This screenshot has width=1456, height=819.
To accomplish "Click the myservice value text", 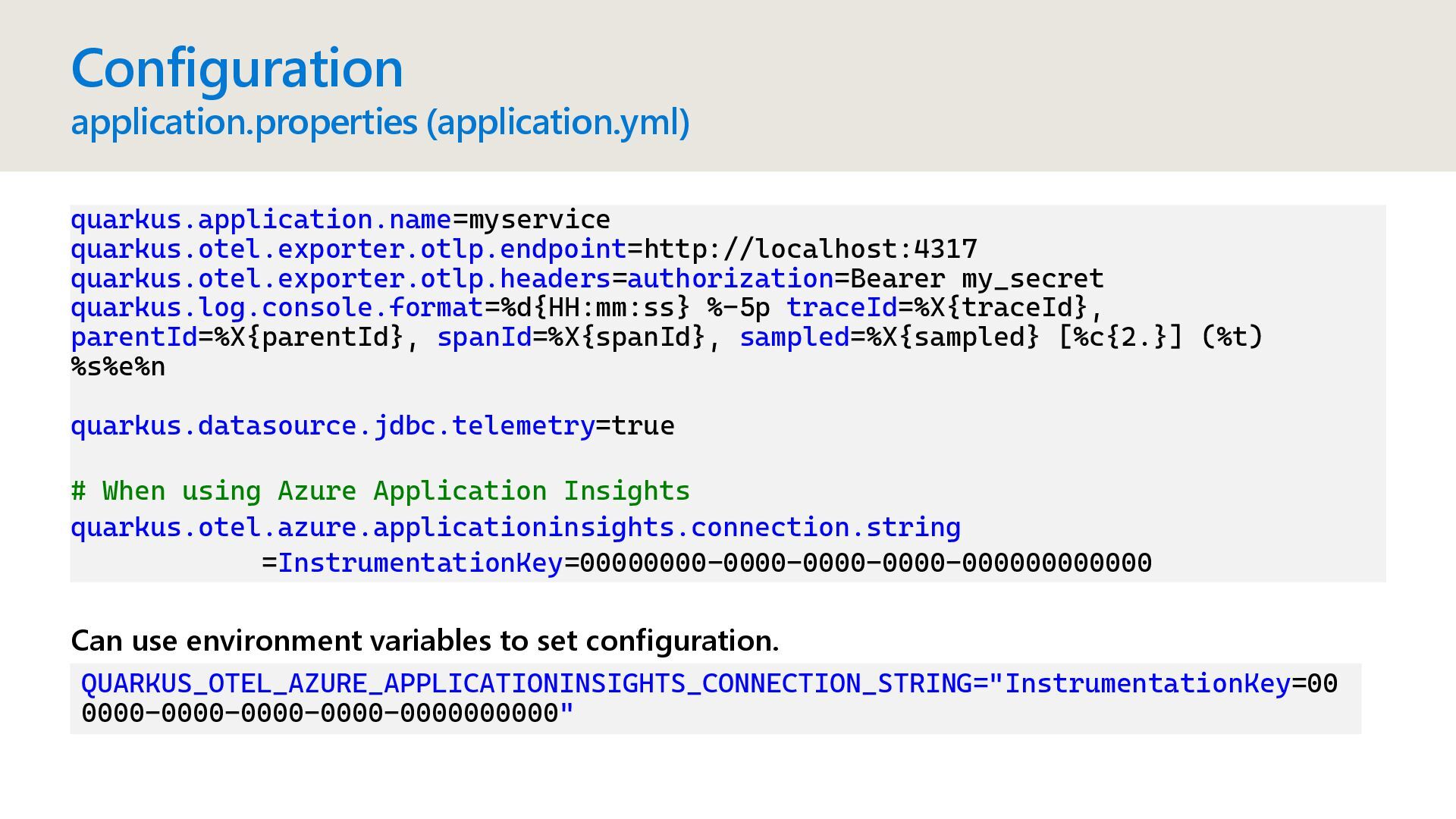I will pyautogui.click(x=539, y=220).
